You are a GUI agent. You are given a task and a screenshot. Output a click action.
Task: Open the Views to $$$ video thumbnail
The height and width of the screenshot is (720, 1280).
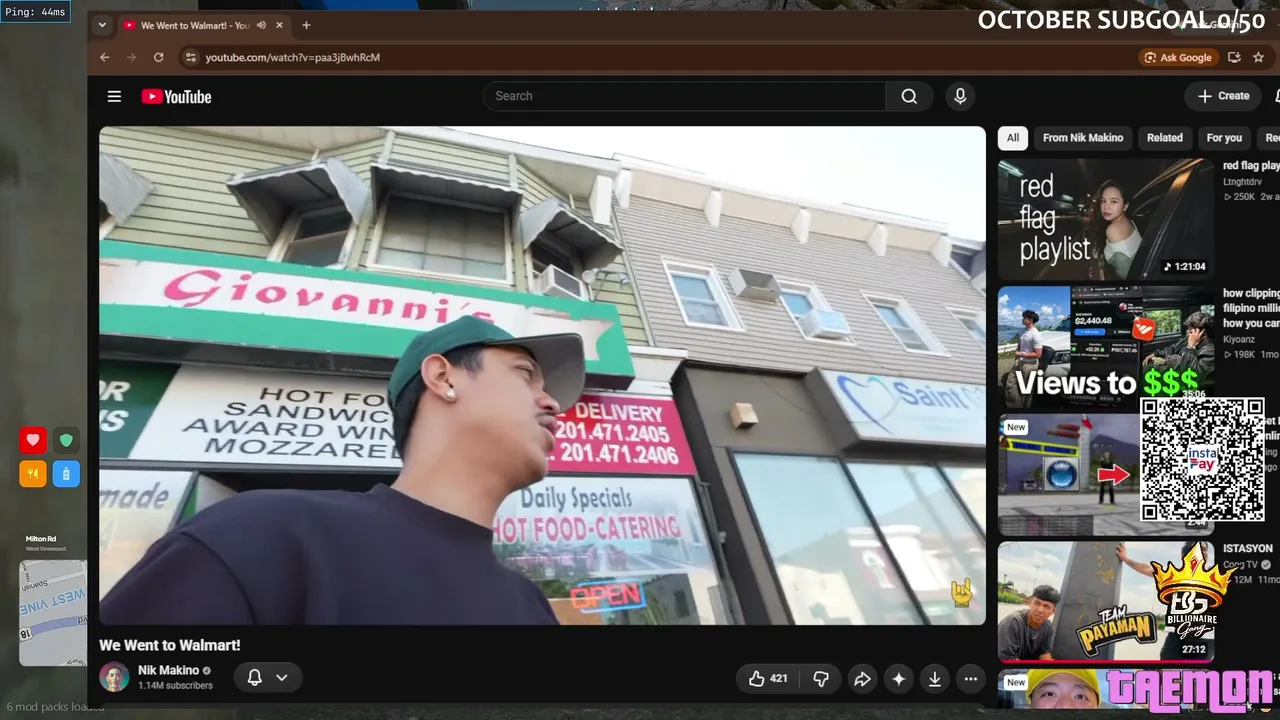1105,346
